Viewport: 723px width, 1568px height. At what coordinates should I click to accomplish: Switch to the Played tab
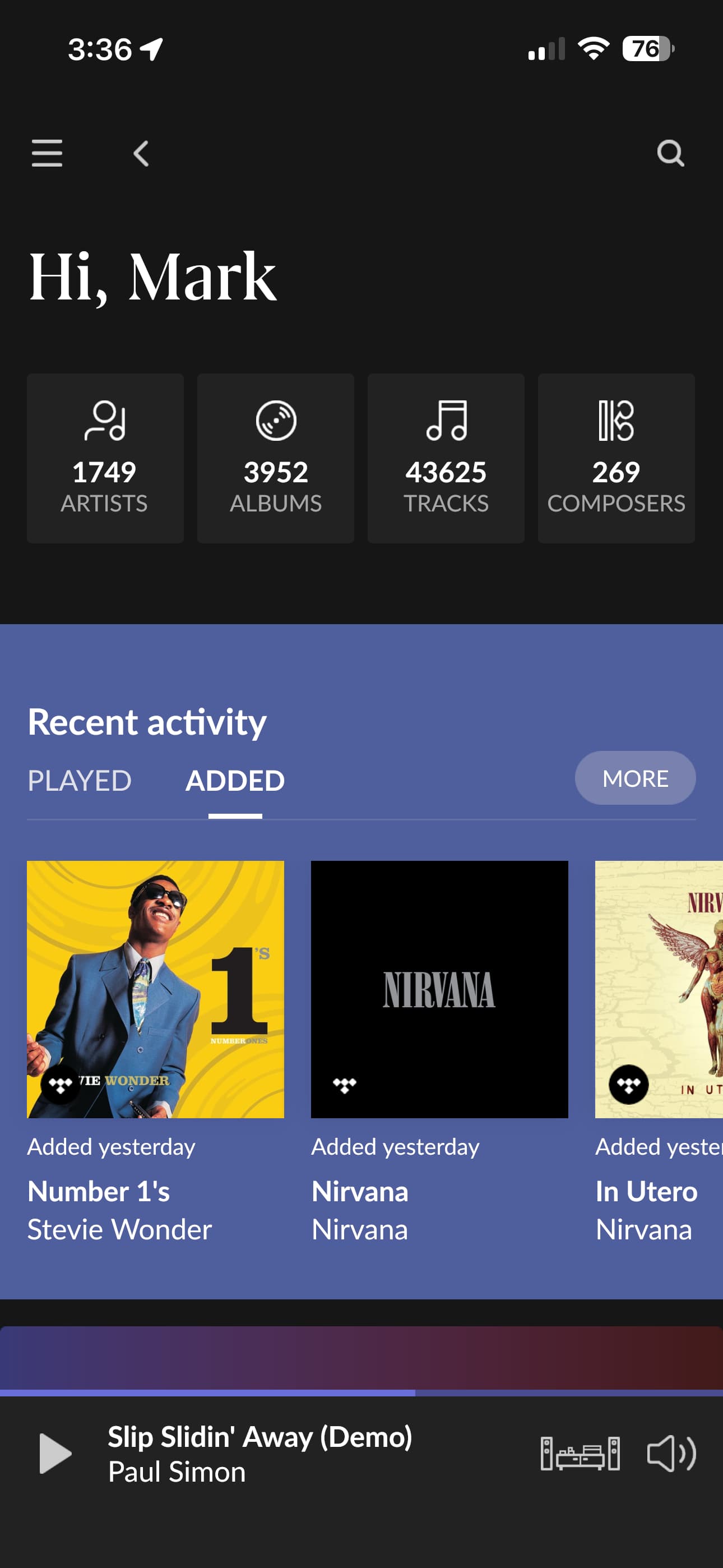[x=79, y=780]
